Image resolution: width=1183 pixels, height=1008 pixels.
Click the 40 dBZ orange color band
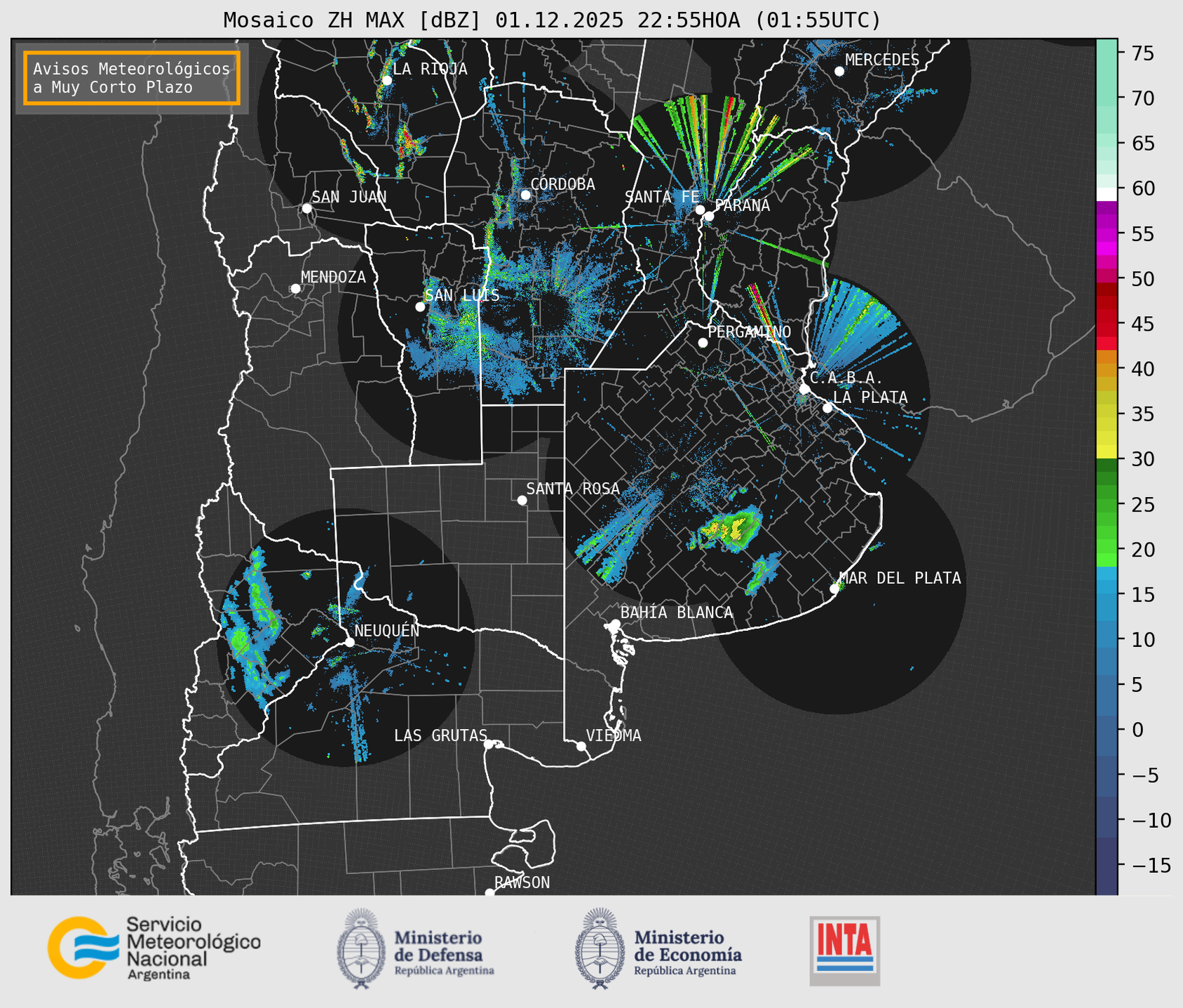click(x=1107, y=369)
